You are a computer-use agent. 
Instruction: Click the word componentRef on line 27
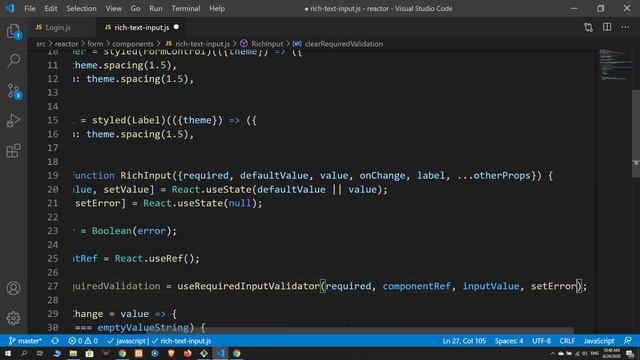(x=417, y=286)
